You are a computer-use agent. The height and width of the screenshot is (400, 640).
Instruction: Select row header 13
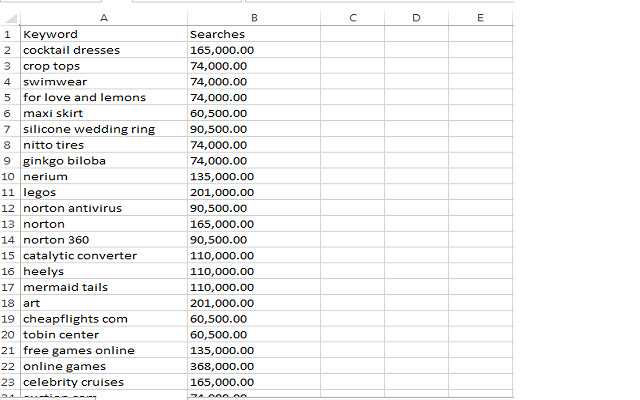point(8,224)
